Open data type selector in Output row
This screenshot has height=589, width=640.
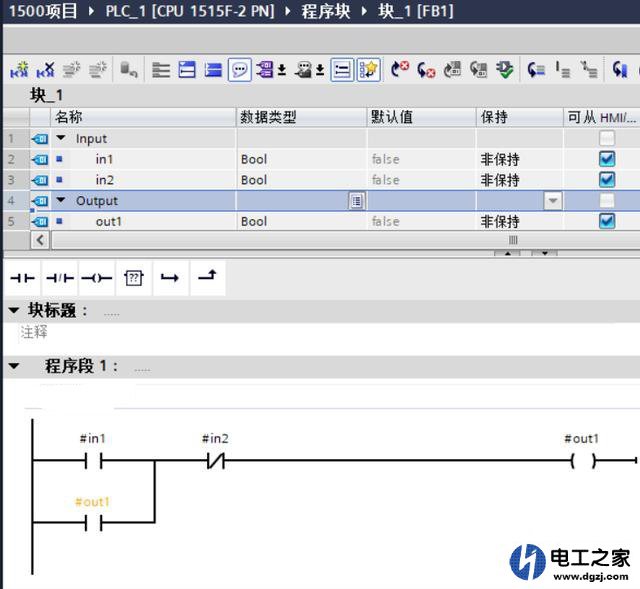356,201
